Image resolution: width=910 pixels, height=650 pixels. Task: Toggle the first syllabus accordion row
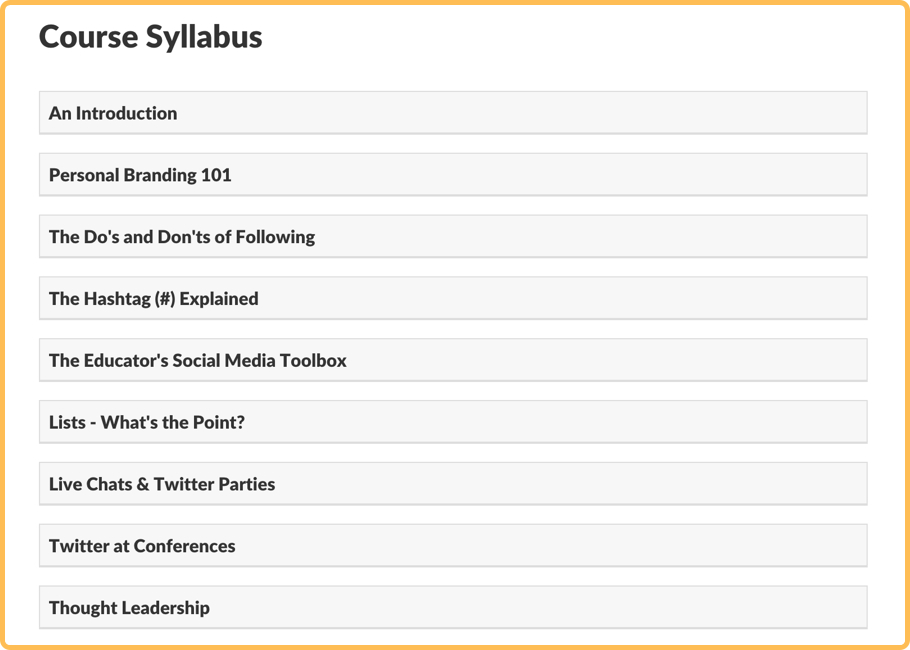(x=453, y=113)
